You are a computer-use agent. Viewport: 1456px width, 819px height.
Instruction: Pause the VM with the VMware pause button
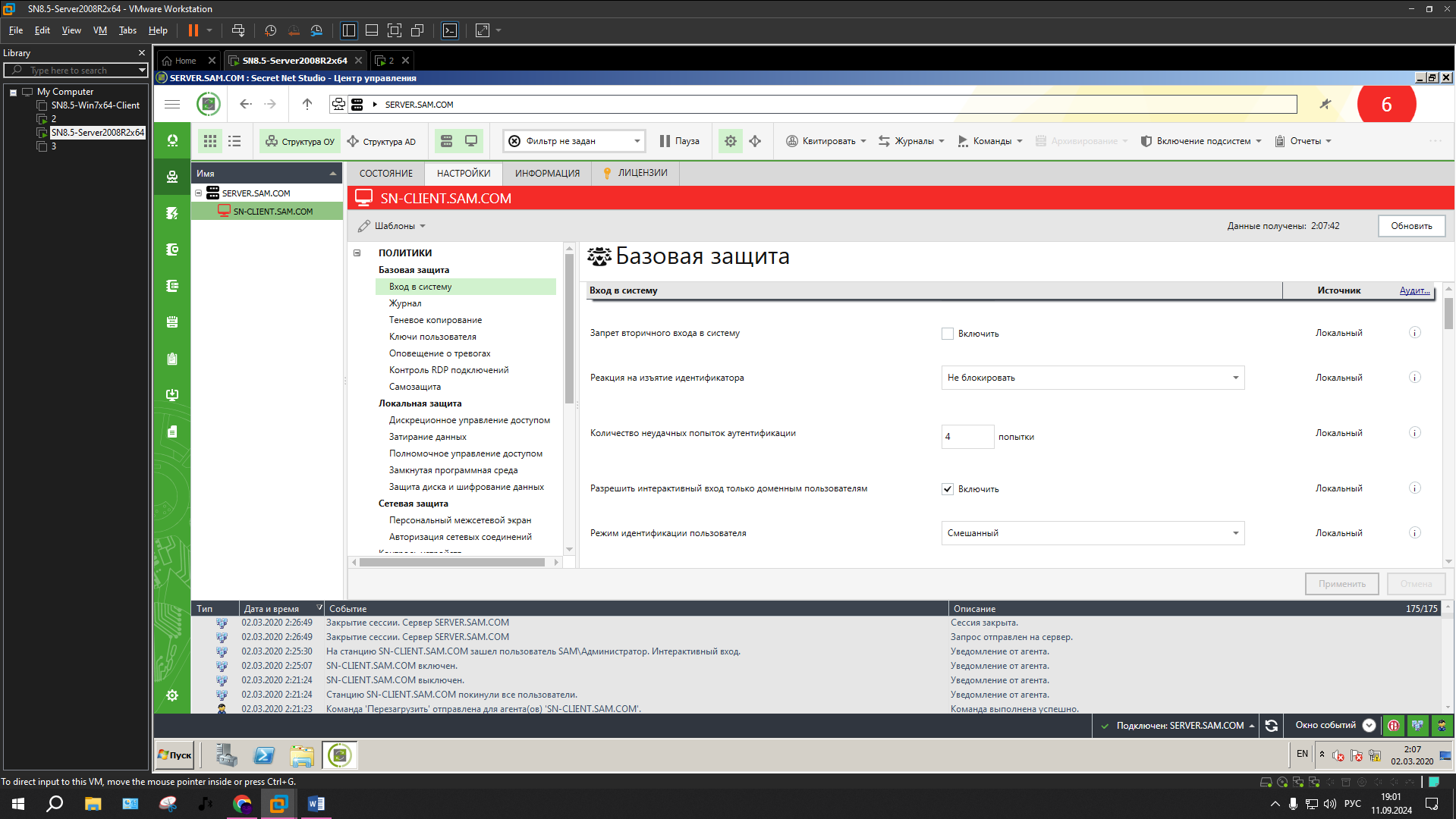193,30
